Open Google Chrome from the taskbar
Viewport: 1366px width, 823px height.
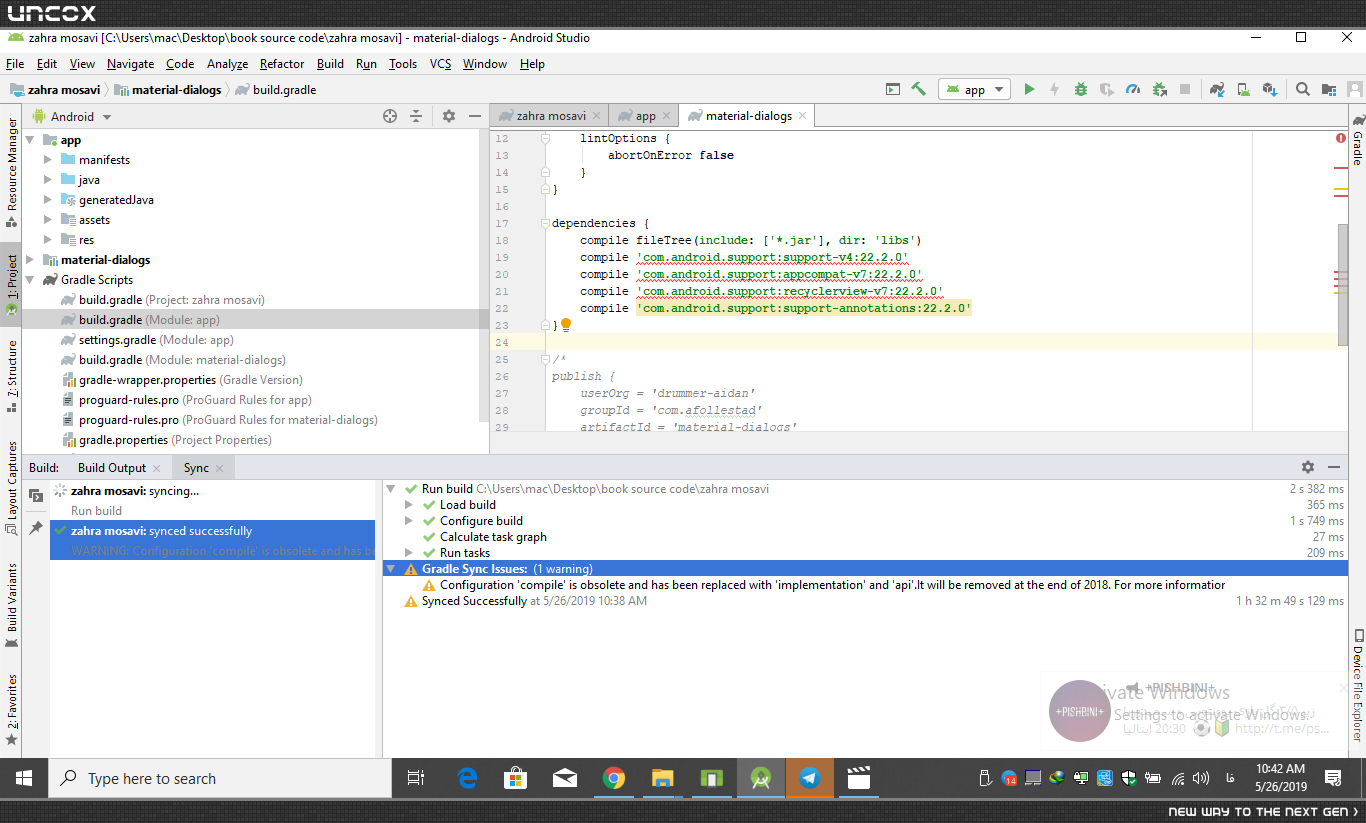coord(614,778)
